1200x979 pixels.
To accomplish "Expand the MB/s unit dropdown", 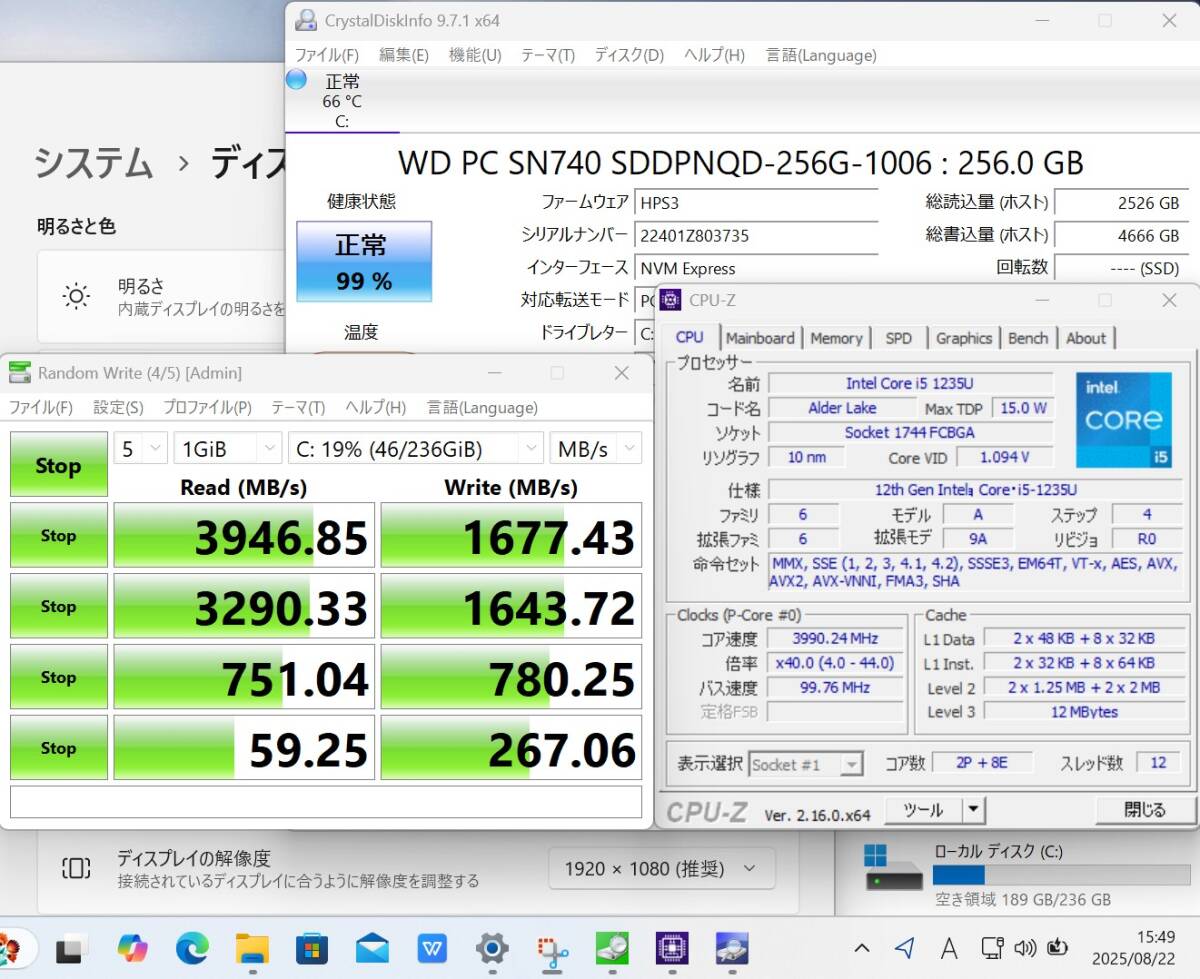I will tap(595, 449).
